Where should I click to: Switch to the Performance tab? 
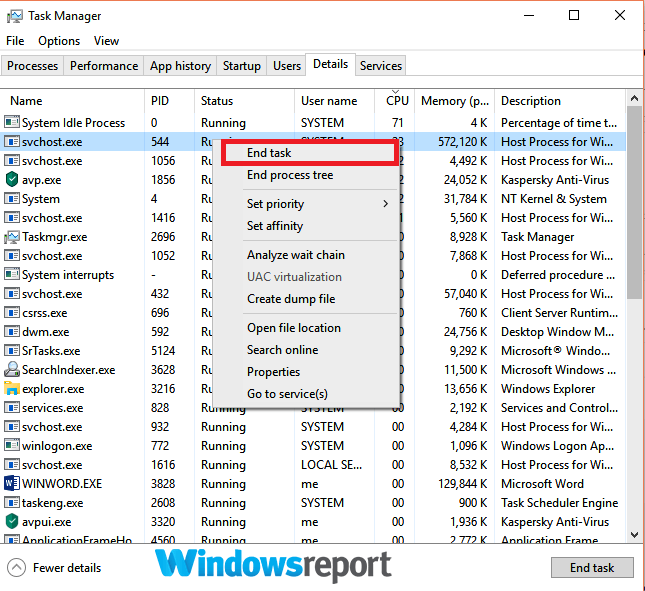104,66
